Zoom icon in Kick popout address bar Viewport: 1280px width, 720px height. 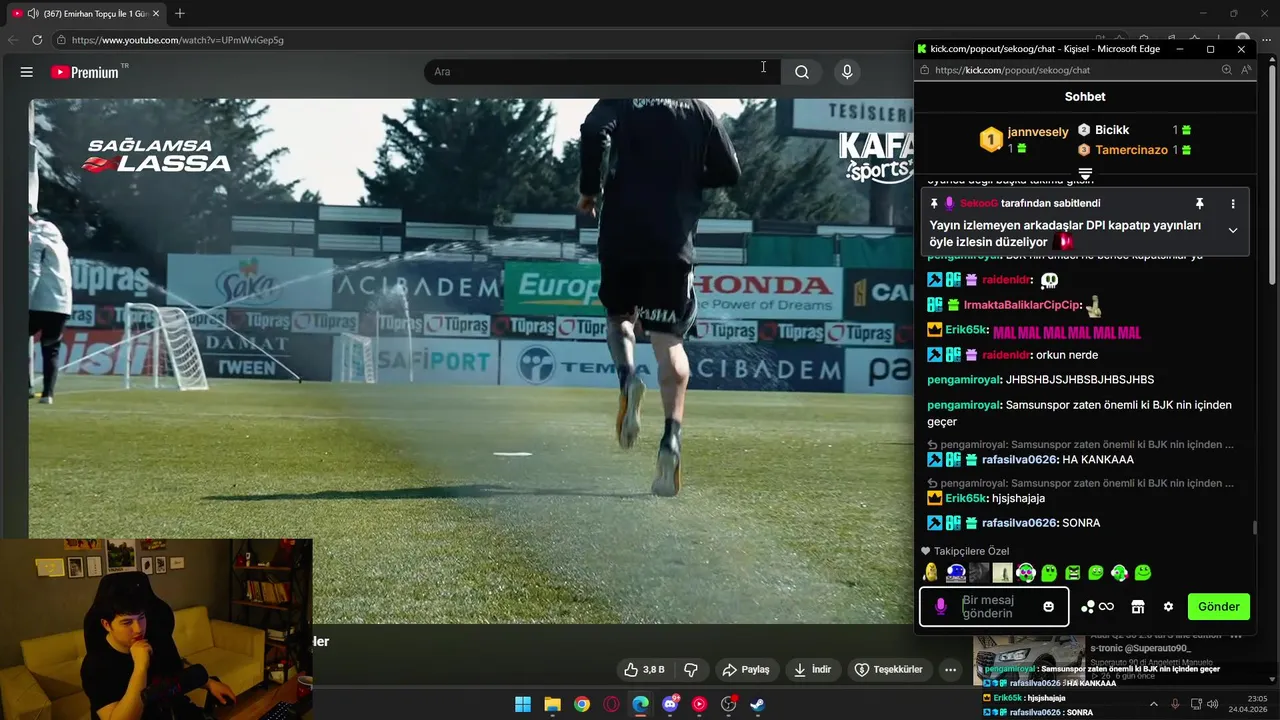tap(1227, 70)
